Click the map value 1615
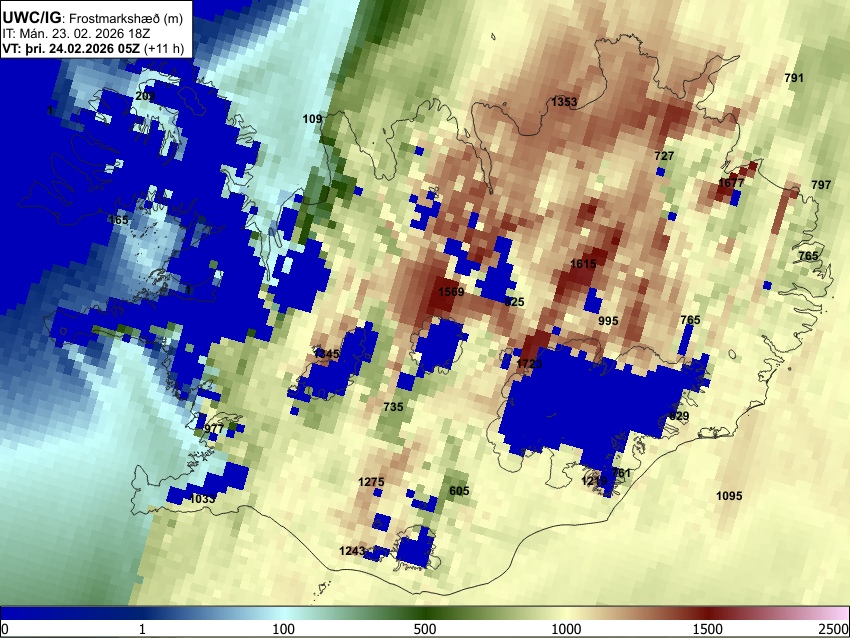The width and height of the screenshot is (850, 638). pyautogui.click(x=583, y=264)
